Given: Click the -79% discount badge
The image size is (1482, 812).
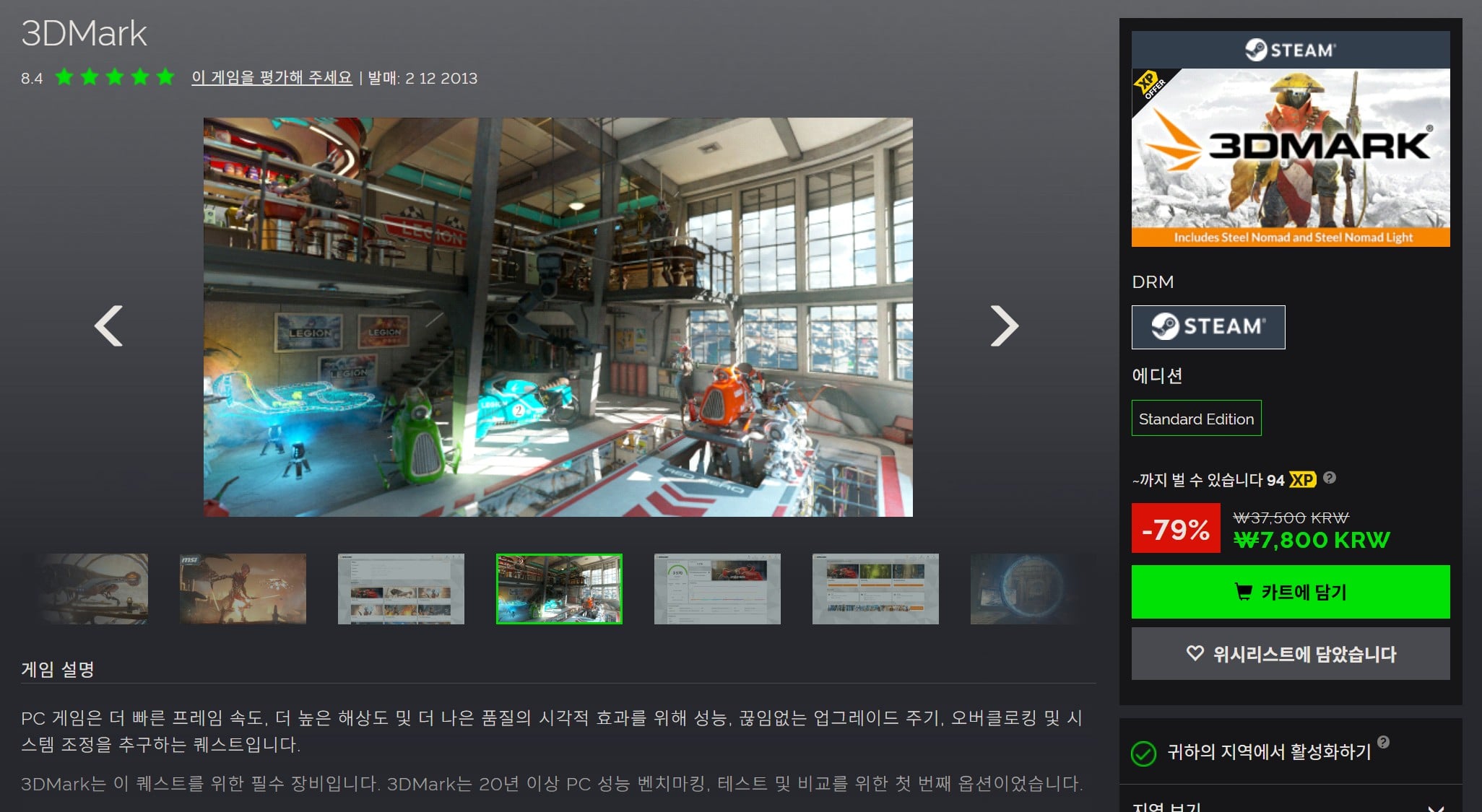Looking at the screenshot, I should click(x=1176, y=529).
